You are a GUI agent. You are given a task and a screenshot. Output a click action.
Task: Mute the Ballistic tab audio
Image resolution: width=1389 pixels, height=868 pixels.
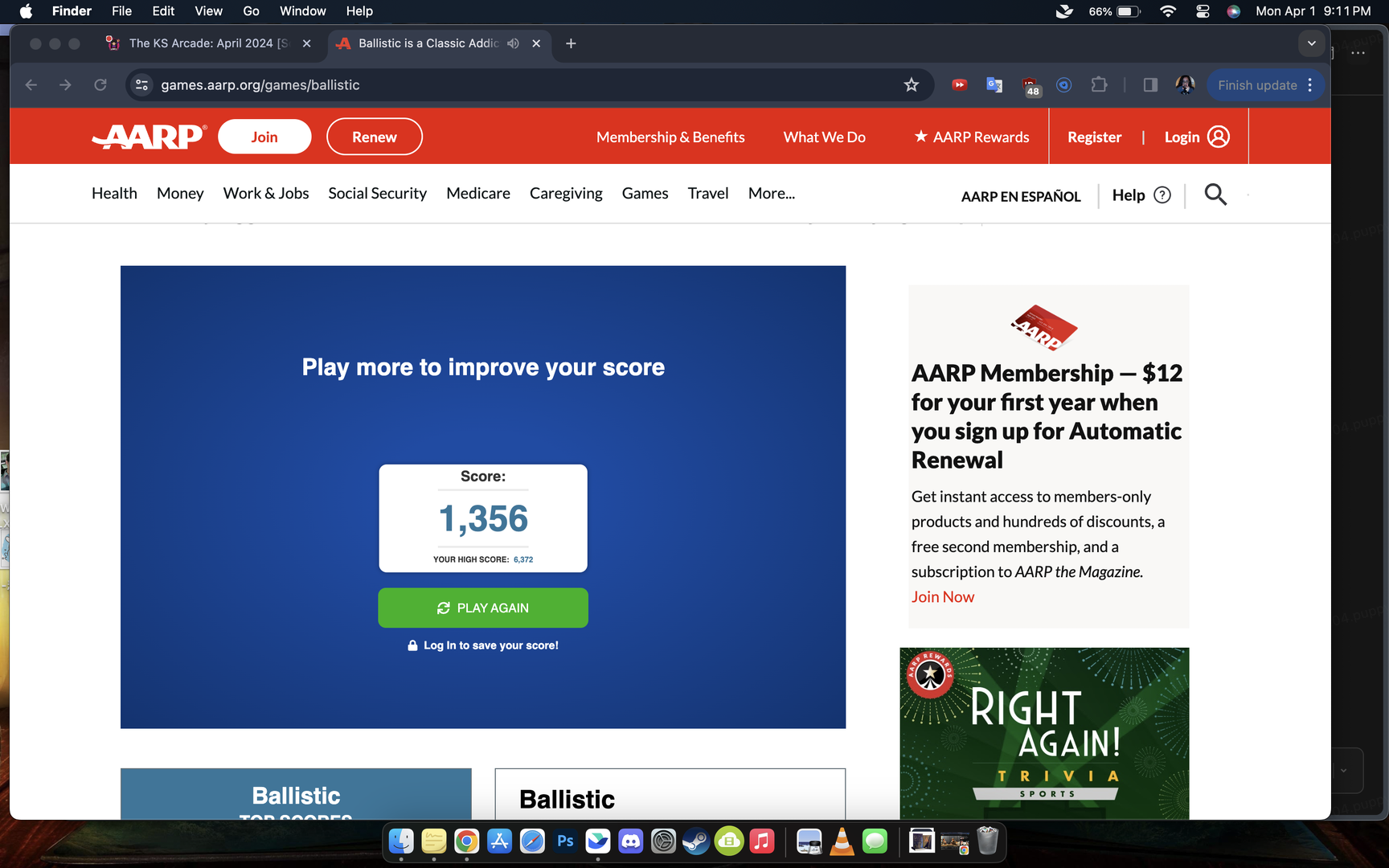513,43
